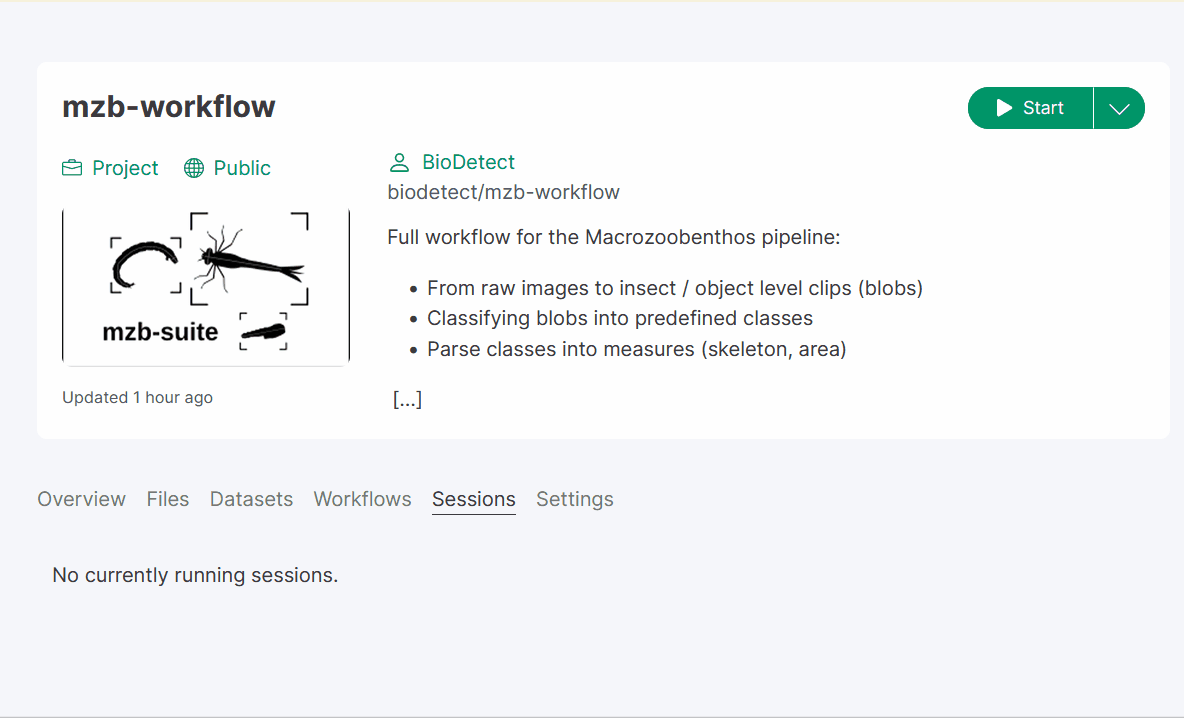
Task: Click the briefcase Project icon
Action: coord(72,168)
